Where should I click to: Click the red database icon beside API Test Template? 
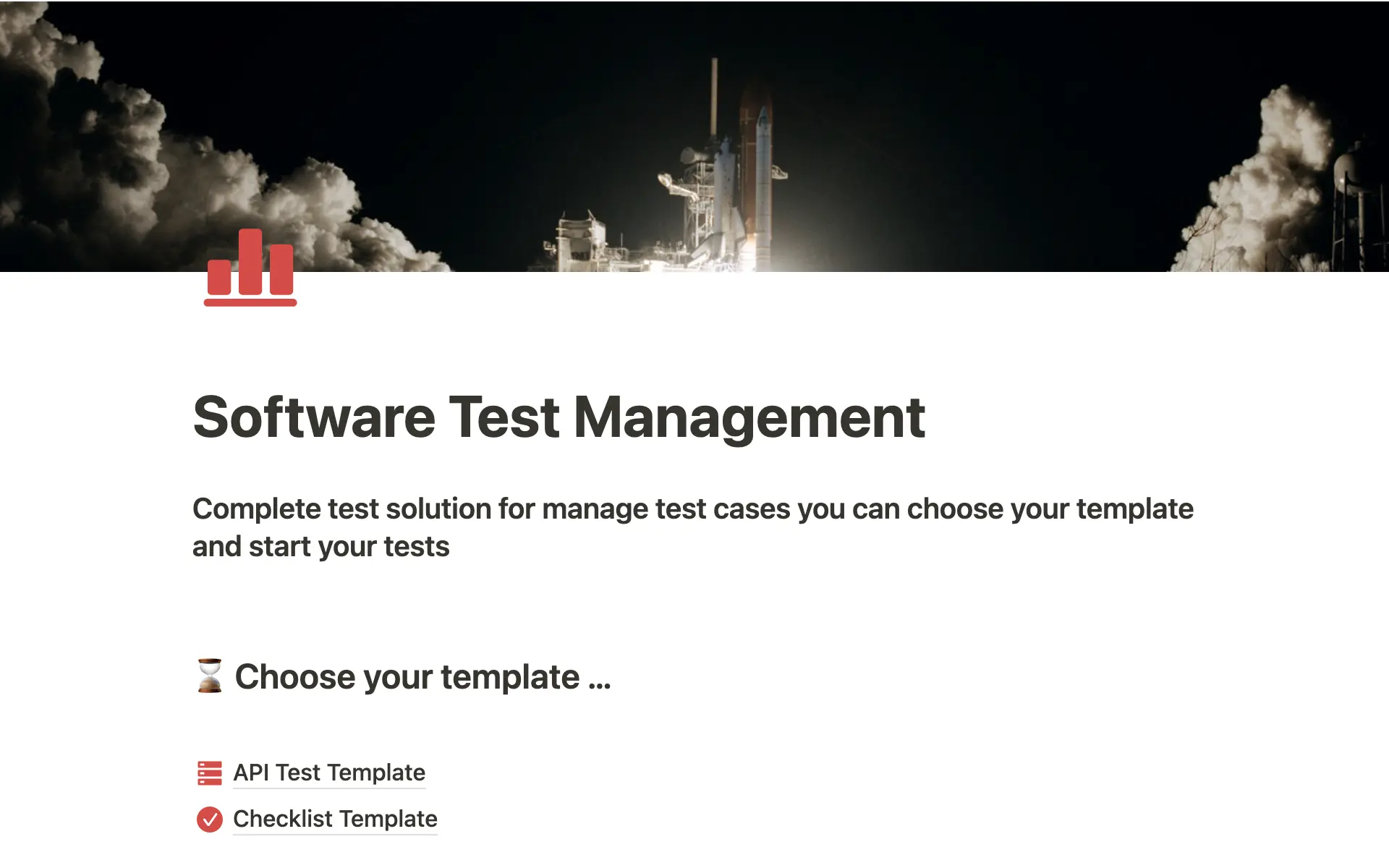[x=209, y=773]
